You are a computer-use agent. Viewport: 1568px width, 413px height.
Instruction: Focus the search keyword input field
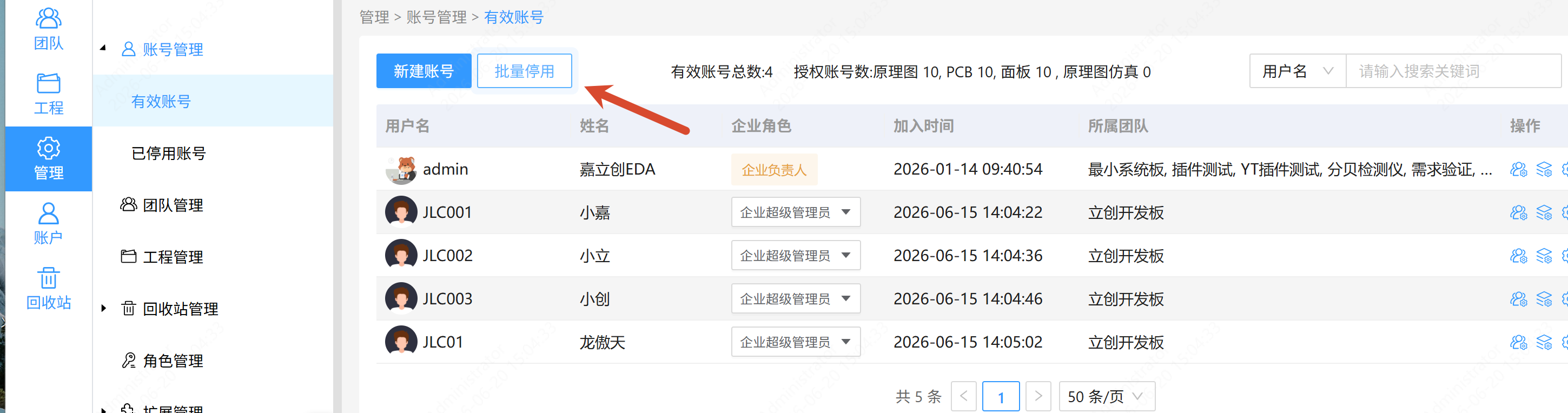pyautogui.click(x=1453, y=71)
